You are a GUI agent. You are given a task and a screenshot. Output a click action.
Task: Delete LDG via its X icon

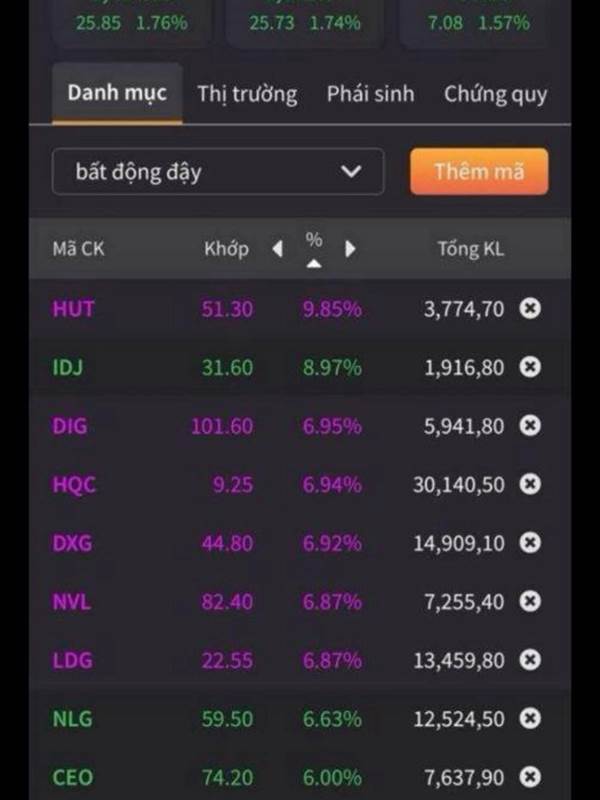click(x=530, y=660)
